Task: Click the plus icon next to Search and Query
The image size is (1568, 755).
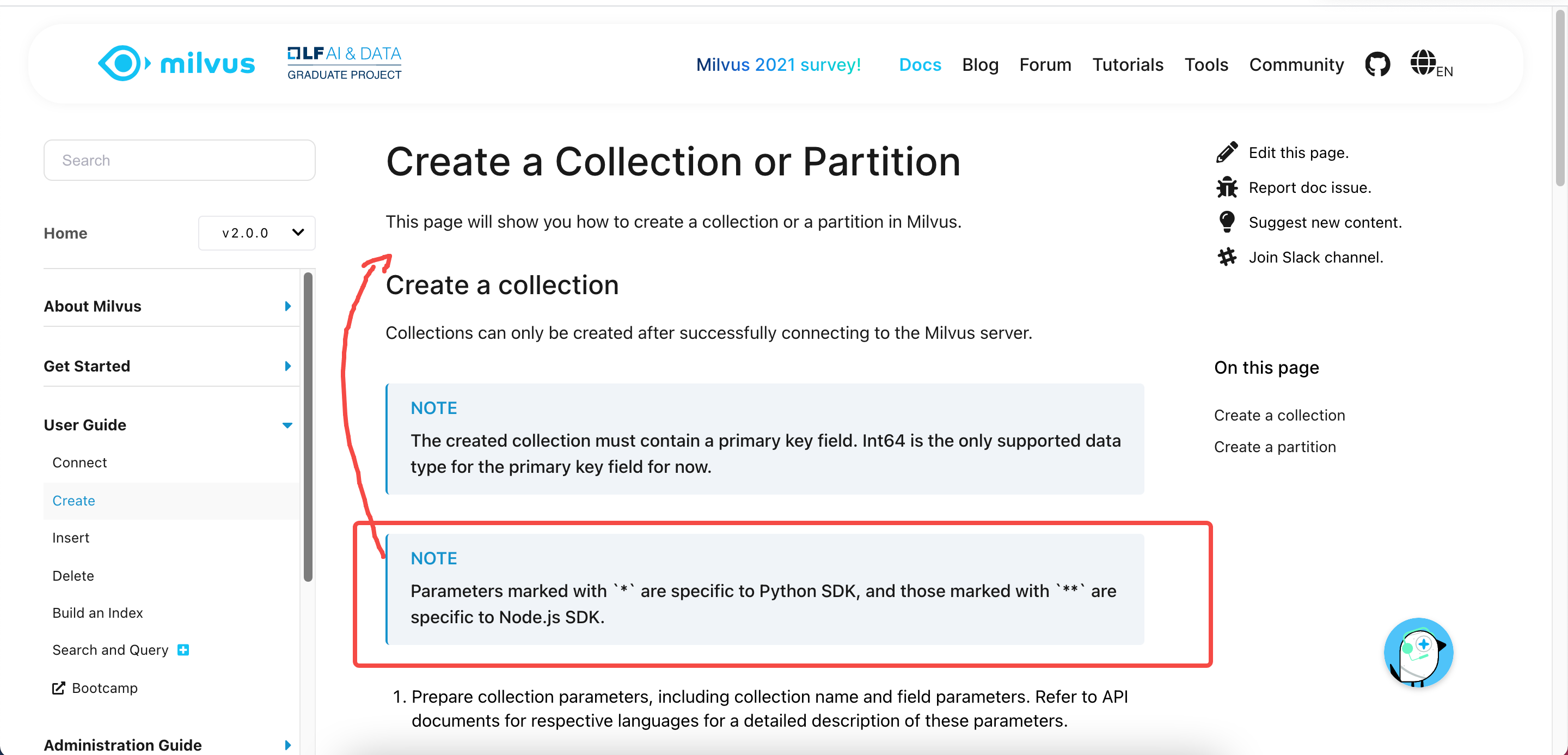Action: click(x=182, y=649)
